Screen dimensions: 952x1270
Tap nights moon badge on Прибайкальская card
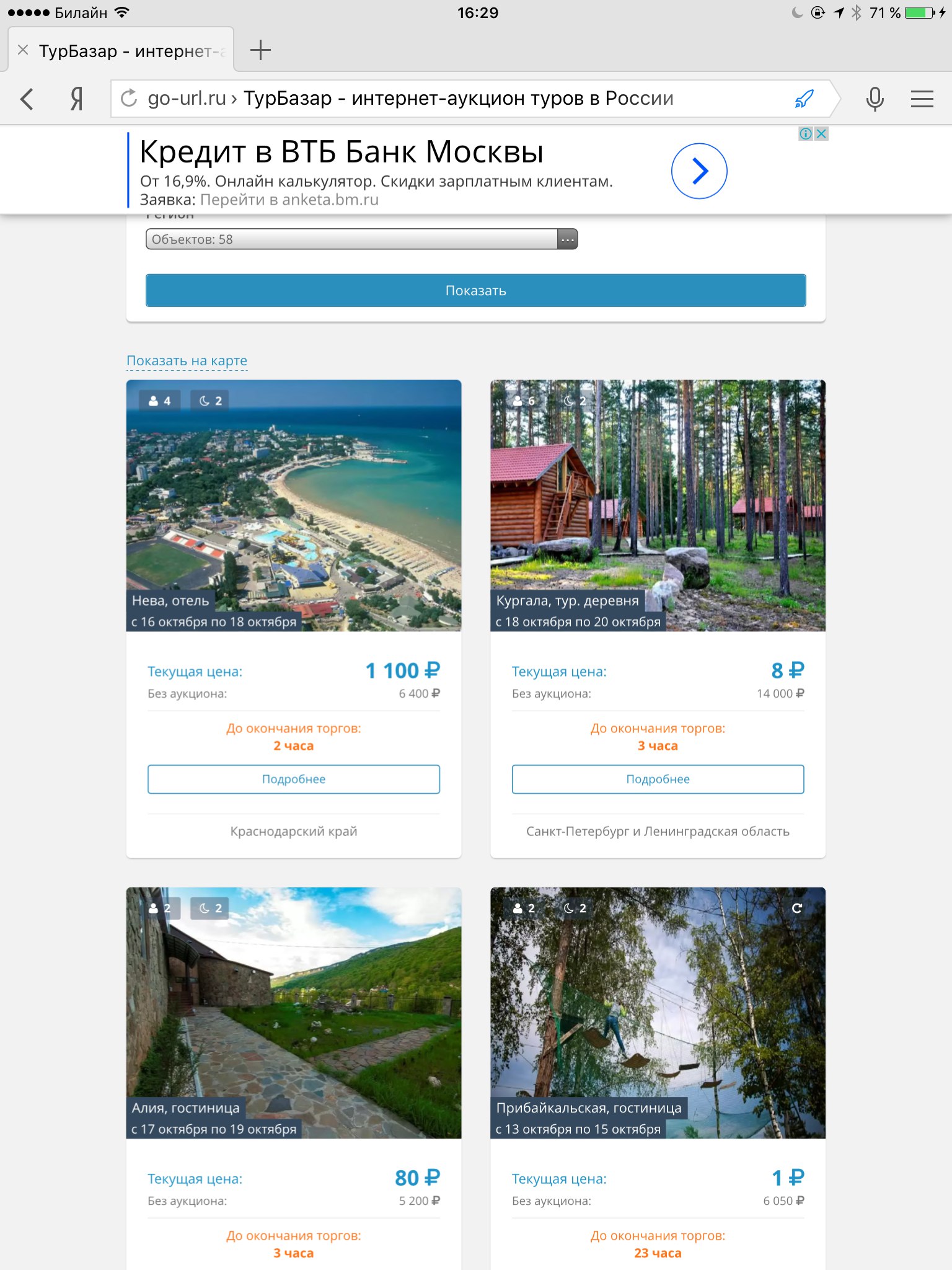point(575,908)
